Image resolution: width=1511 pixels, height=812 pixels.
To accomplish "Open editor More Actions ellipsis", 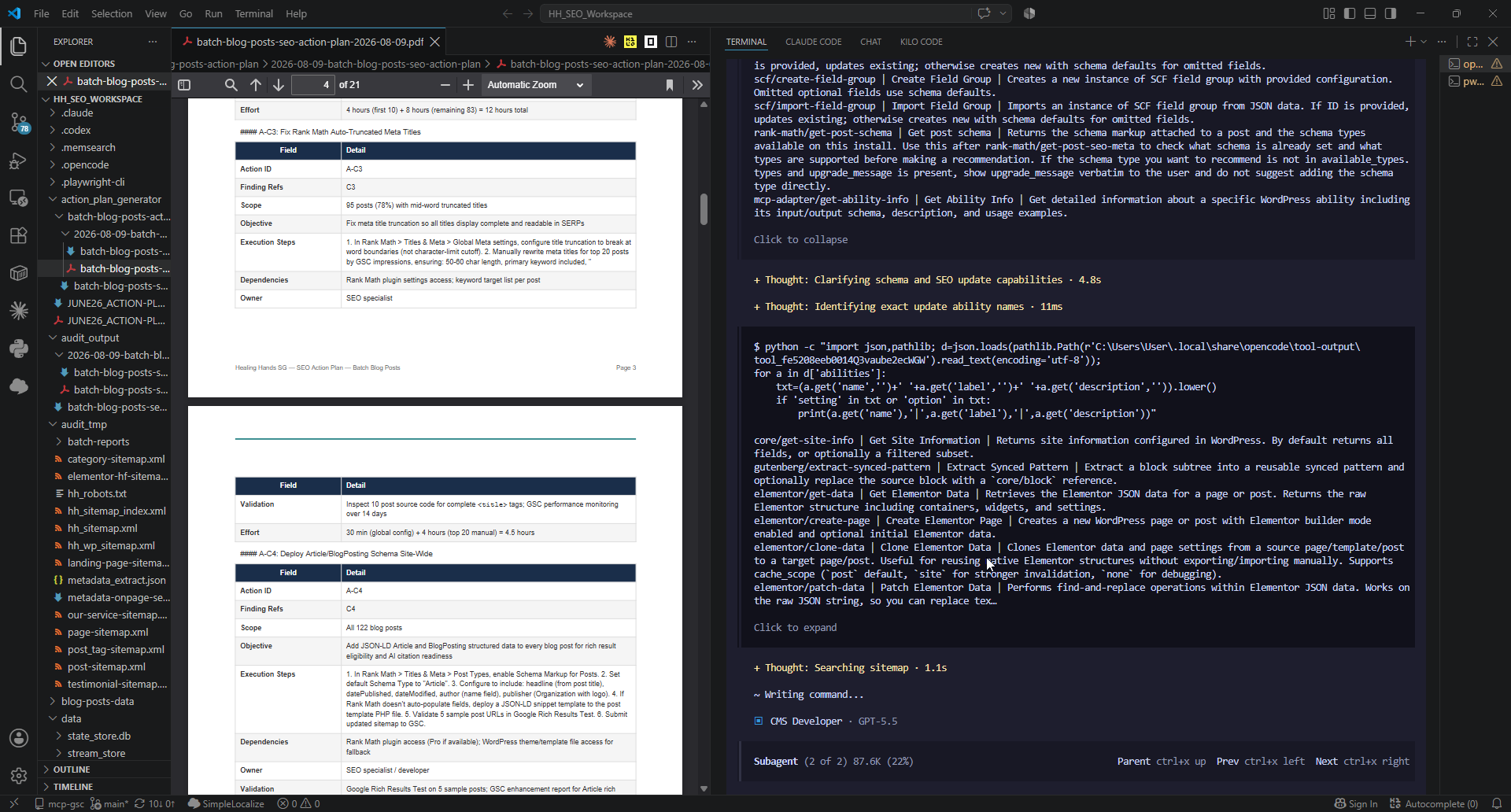I will click(692, 42).
